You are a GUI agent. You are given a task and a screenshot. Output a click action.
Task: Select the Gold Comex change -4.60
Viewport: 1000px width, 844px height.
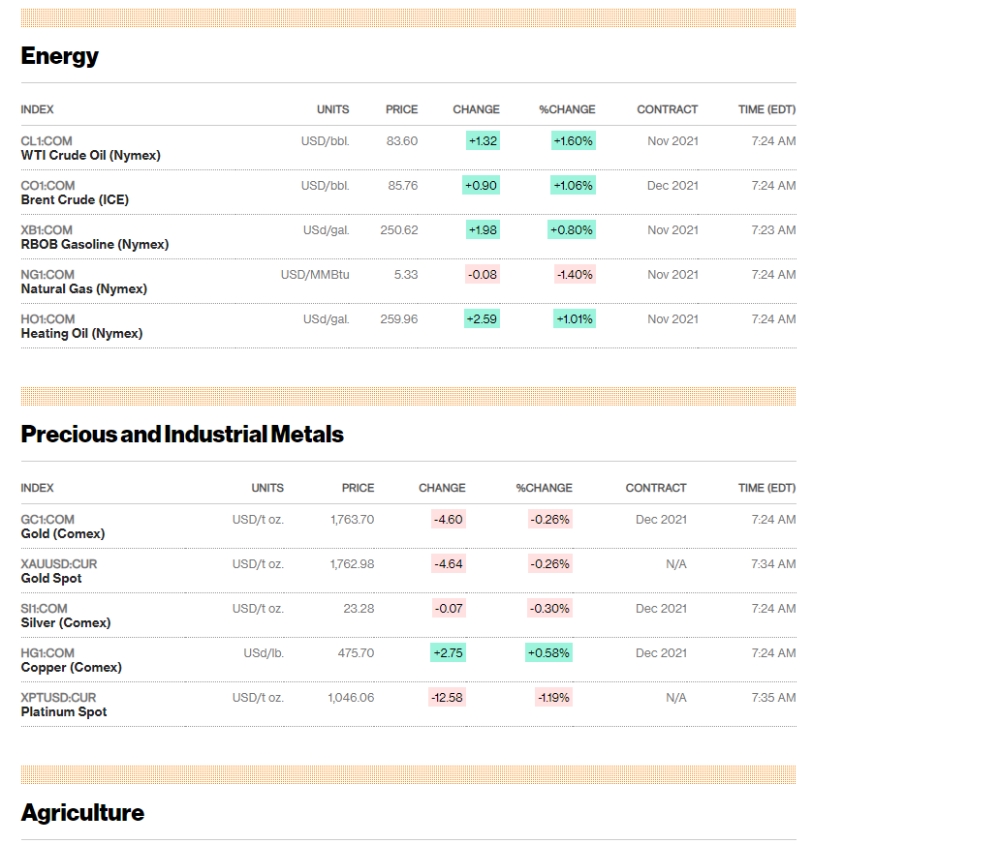(x=448, y=519)
